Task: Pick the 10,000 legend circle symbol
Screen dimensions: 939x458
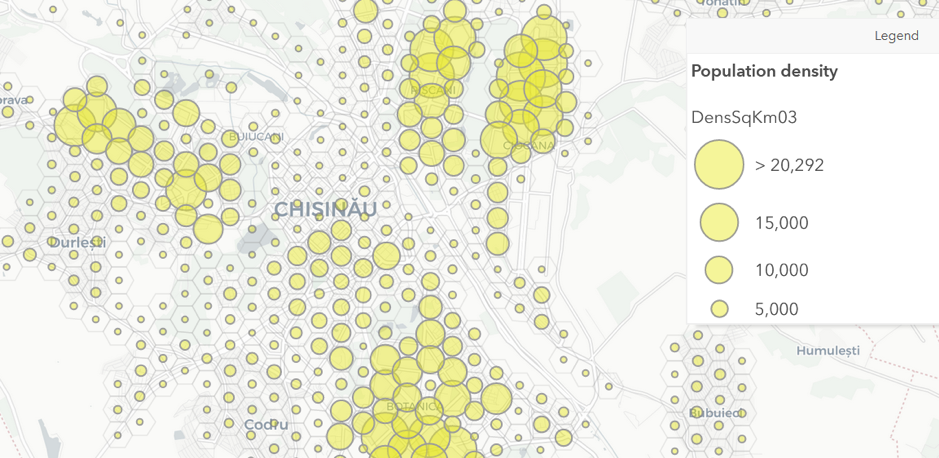Action: tap(719, 270)
